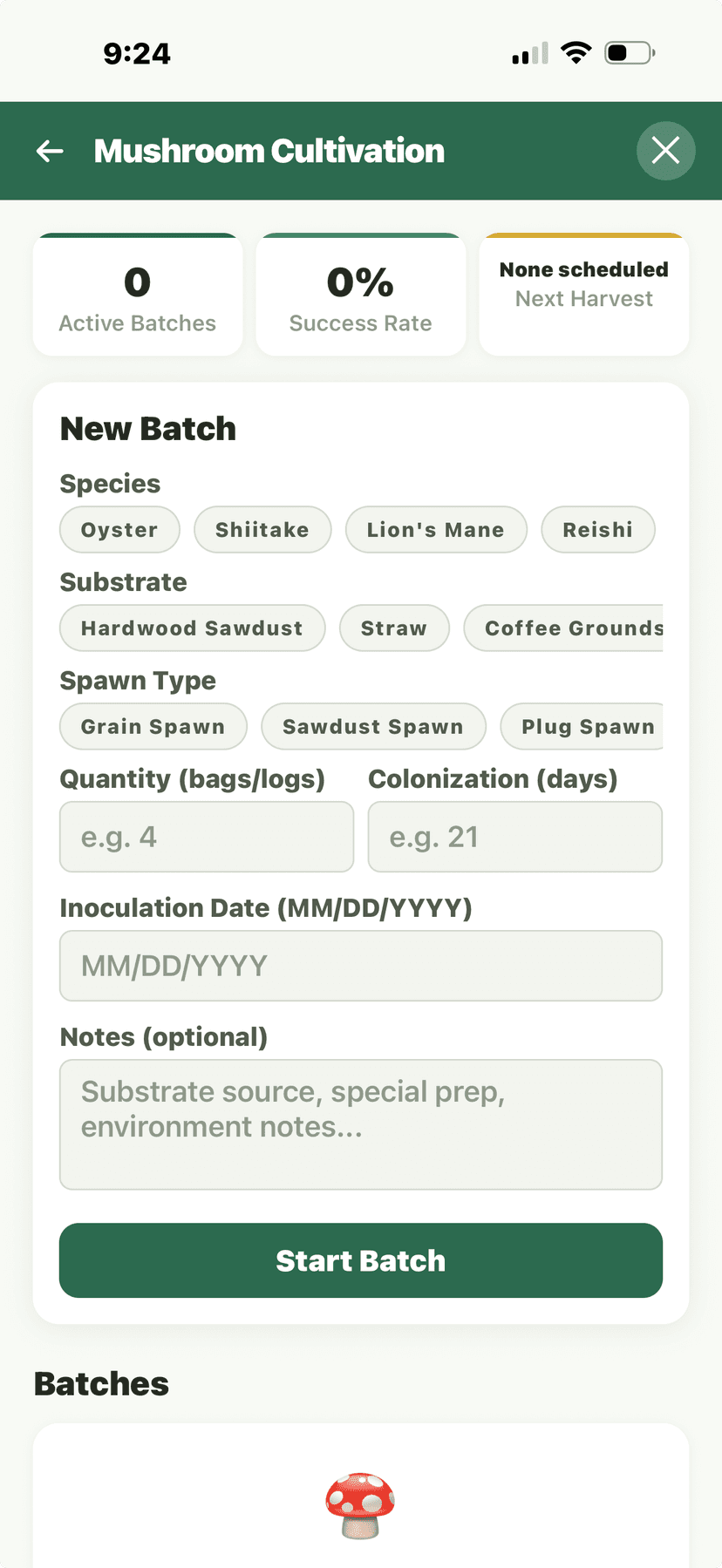Select Sawdust Spawn option
Screen dimensions: 722x1568
click(x=373, y=726)
